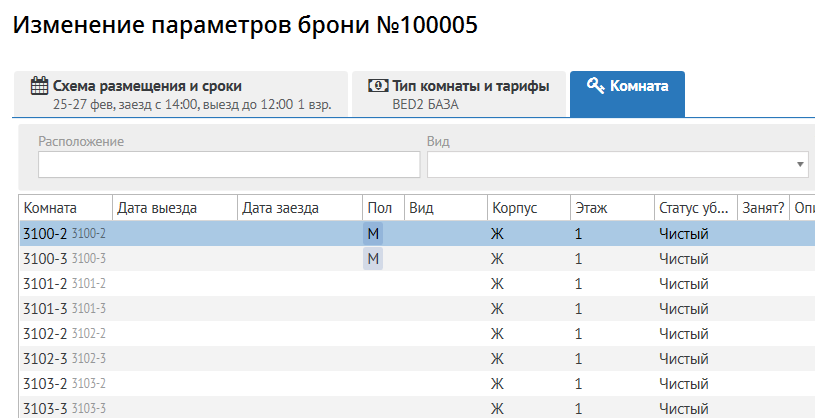The width and height of the screenshot is (815, 418).
Task: Click the Занят? column header
Action: pyautogui.click(x=762, y=208)
